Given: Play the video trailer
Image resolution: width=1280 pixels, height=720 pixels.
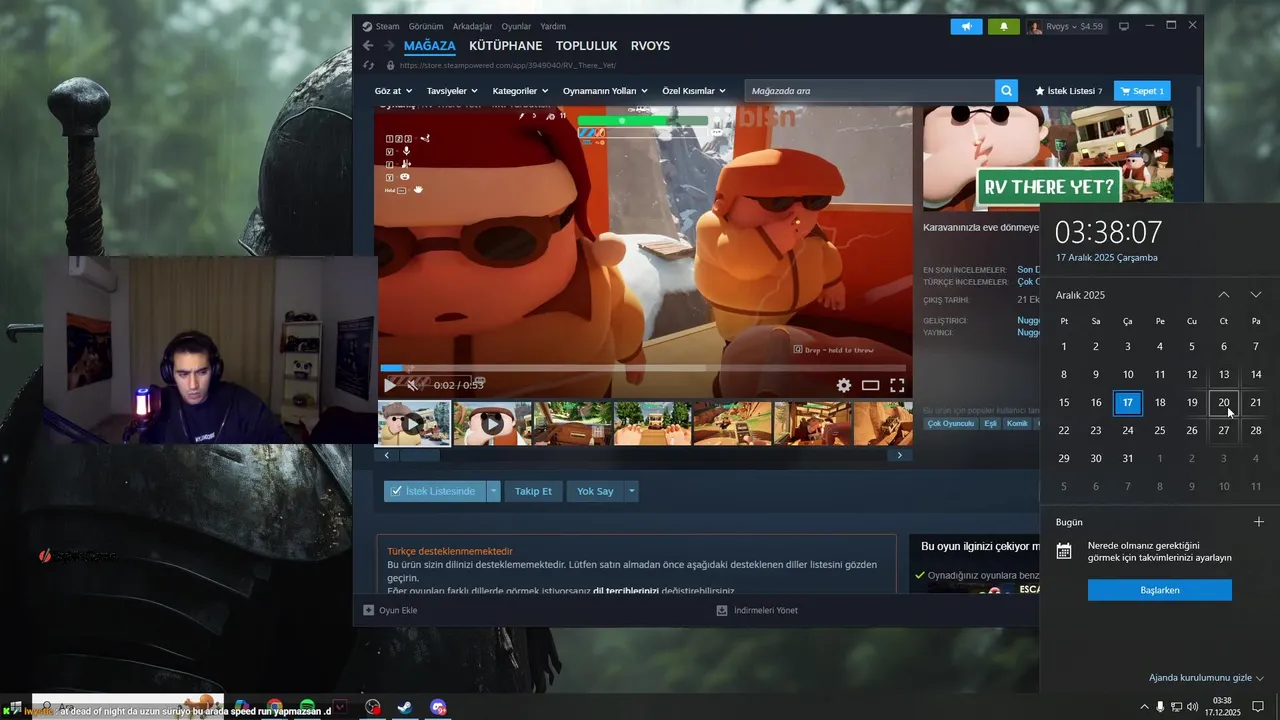Looking at the screenshot, I should (x=390, y=385).
